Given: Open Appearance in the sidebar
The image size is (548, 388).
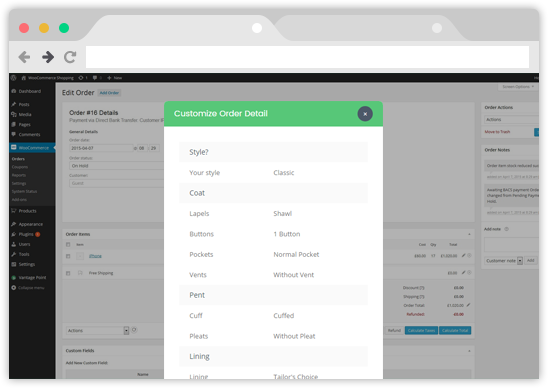Looking at the screenshot, I should 27,224.
